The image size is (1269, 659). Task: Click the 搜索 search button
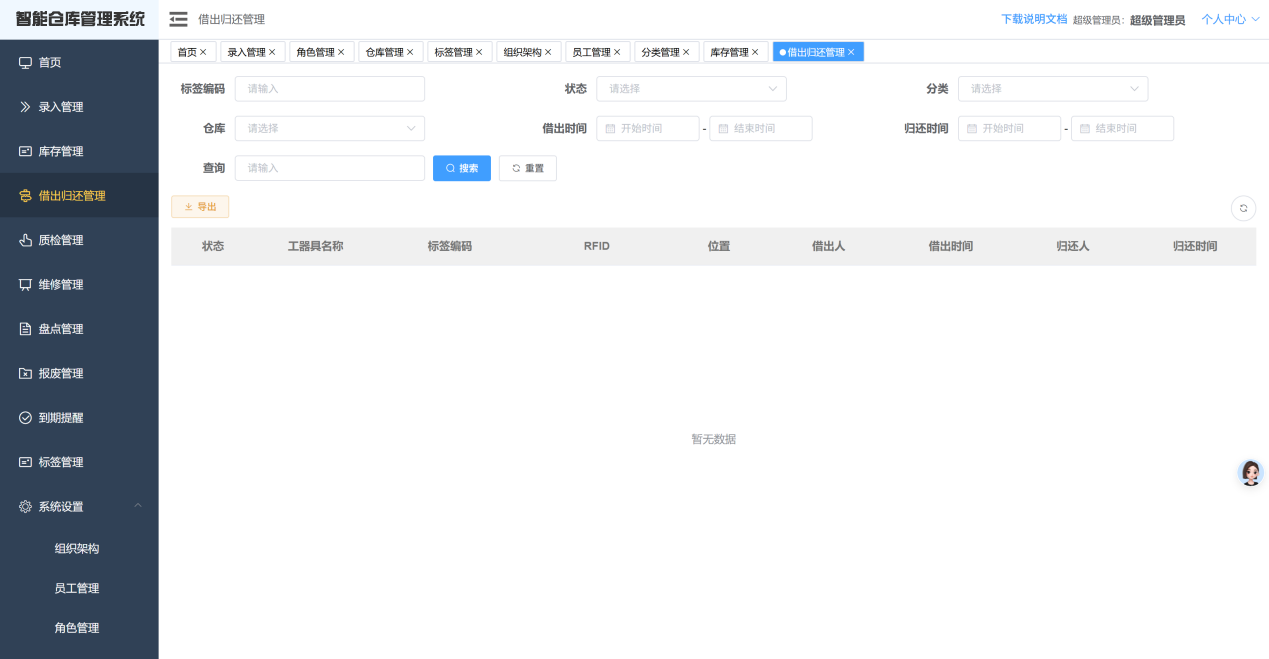[461, 168]
